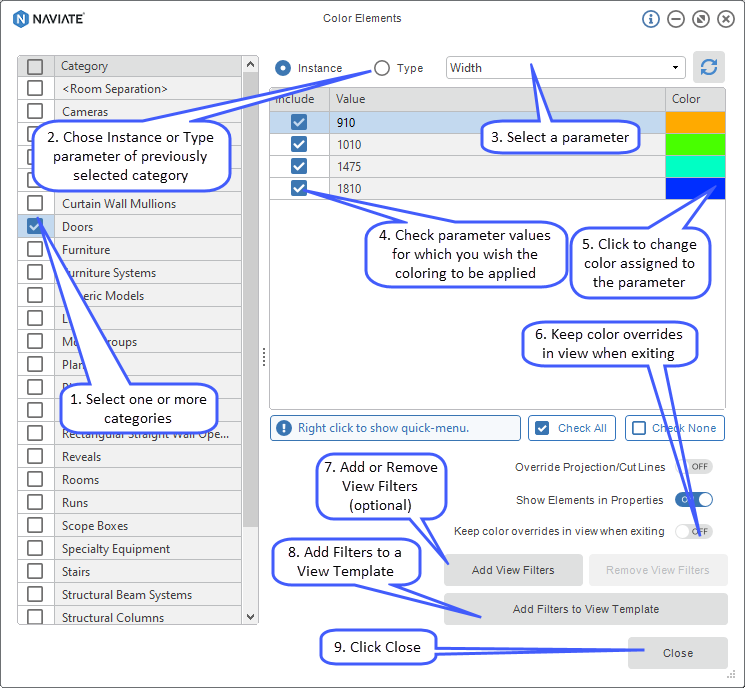Select the 1475 value cell
The image size is (745, 688).
tap(497, 166)
